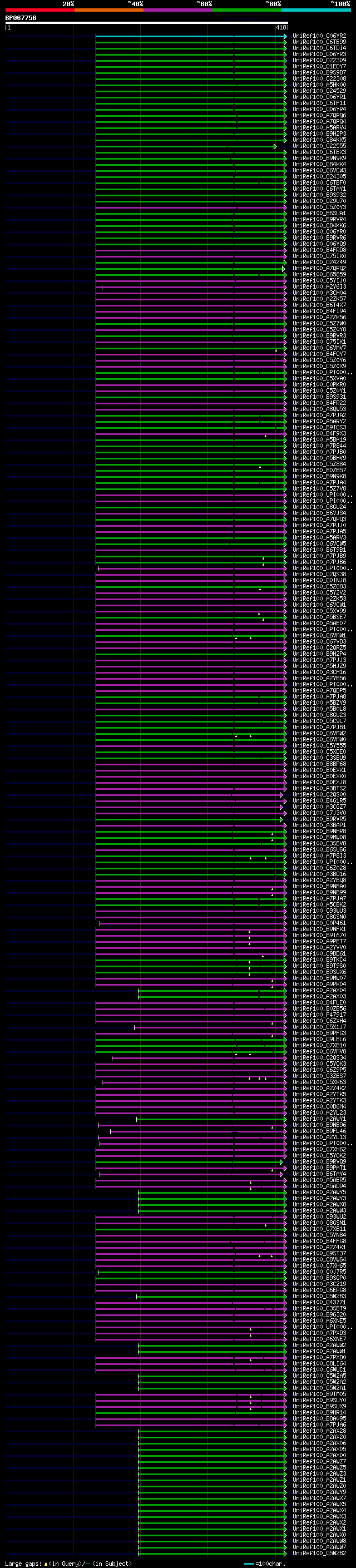This screenshot has width=356, height=1568.
Task: Click the alignment end arrow of UniRef100_O22555
Action: (x=275, y=146)
